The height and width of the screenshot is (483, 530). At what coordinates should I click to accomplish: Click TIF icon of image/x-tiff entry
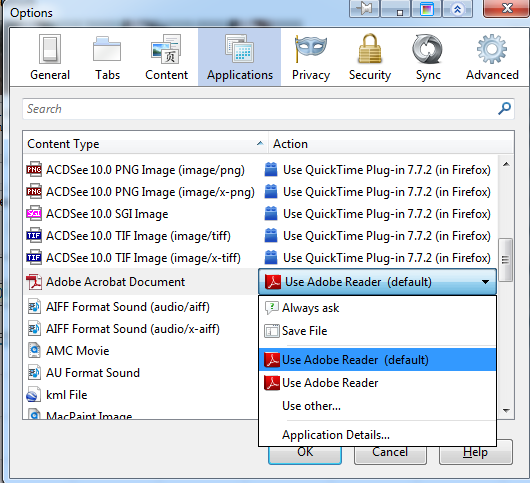pyautogui.click(x=34, y=257)
